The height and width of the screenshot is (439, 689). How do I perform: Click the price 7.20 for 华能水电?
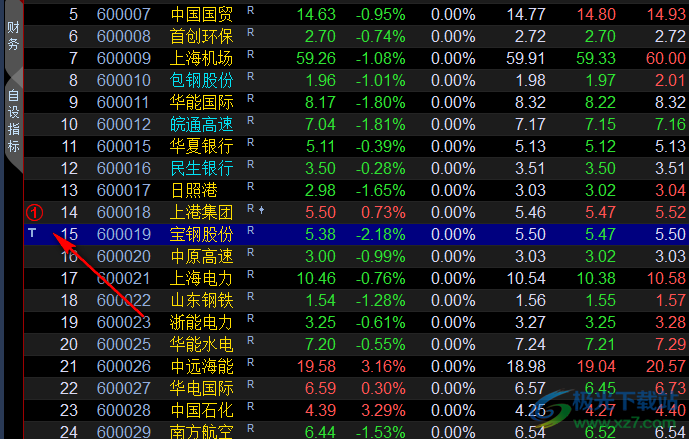coord(320,344)
